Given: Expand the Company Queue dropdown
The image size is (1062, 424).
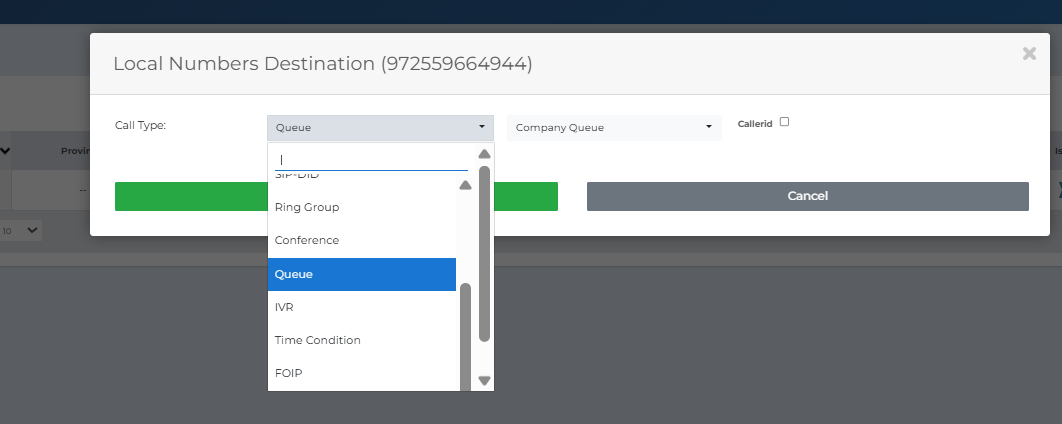Looking at the screenshot, I should click(614, 127).
